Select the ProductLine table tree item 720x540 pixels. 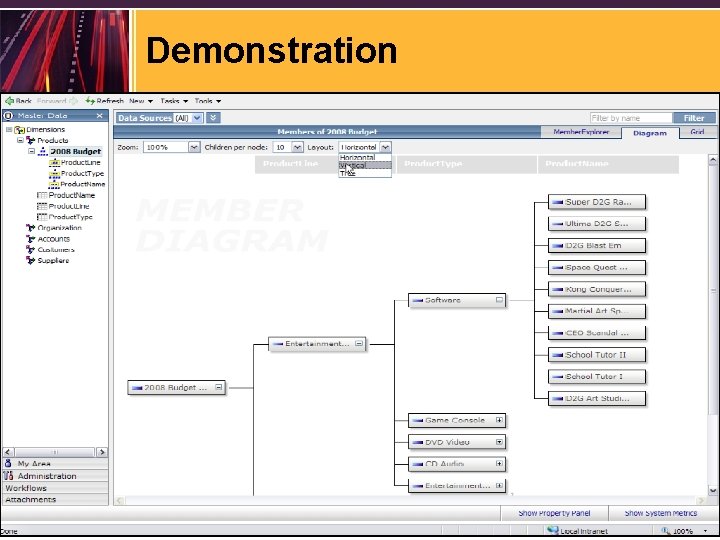(x=69, y=206)
